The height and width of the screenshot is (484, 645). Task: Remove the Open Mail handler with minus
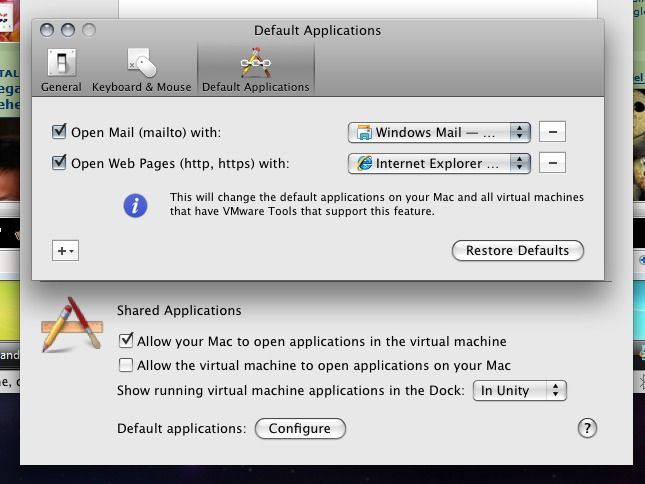(552, 132)
